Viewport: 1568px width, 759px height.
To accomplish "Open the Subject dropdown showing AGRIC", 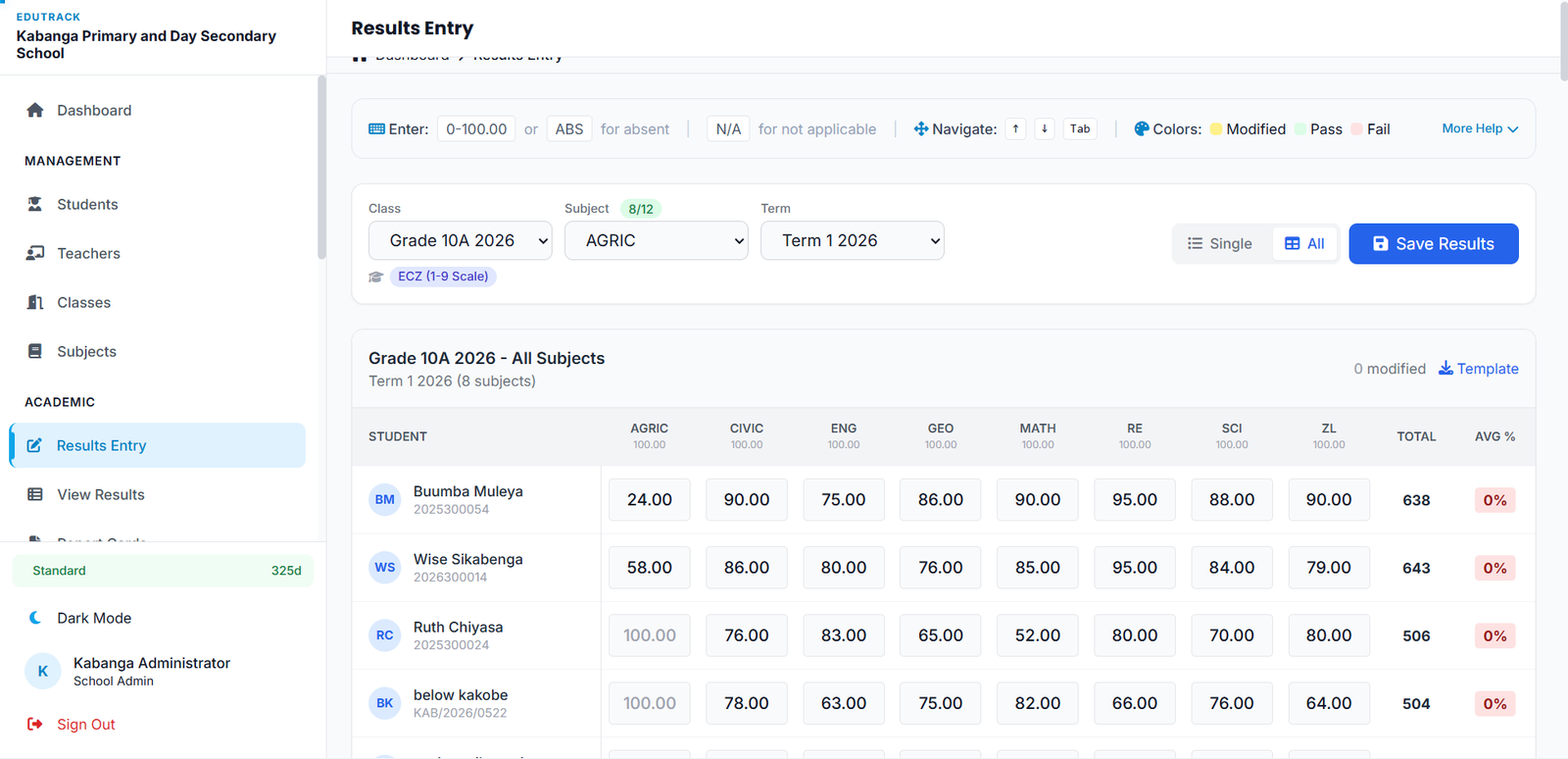I will click(x=657, y=240).
